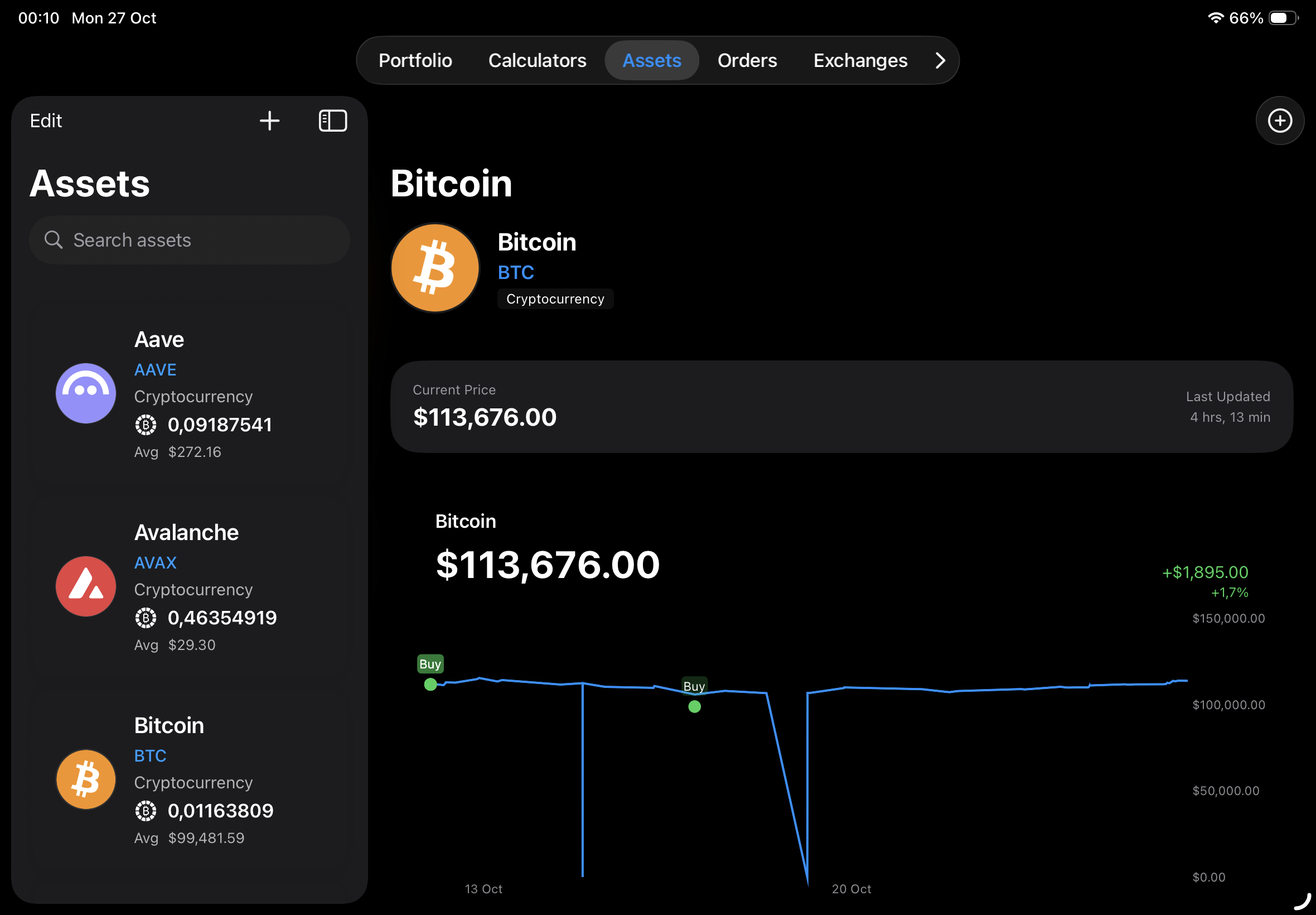This screenshot has width=1316, height=915.
Task: Toggle the sidebar layout view
Action: (332, 121)
